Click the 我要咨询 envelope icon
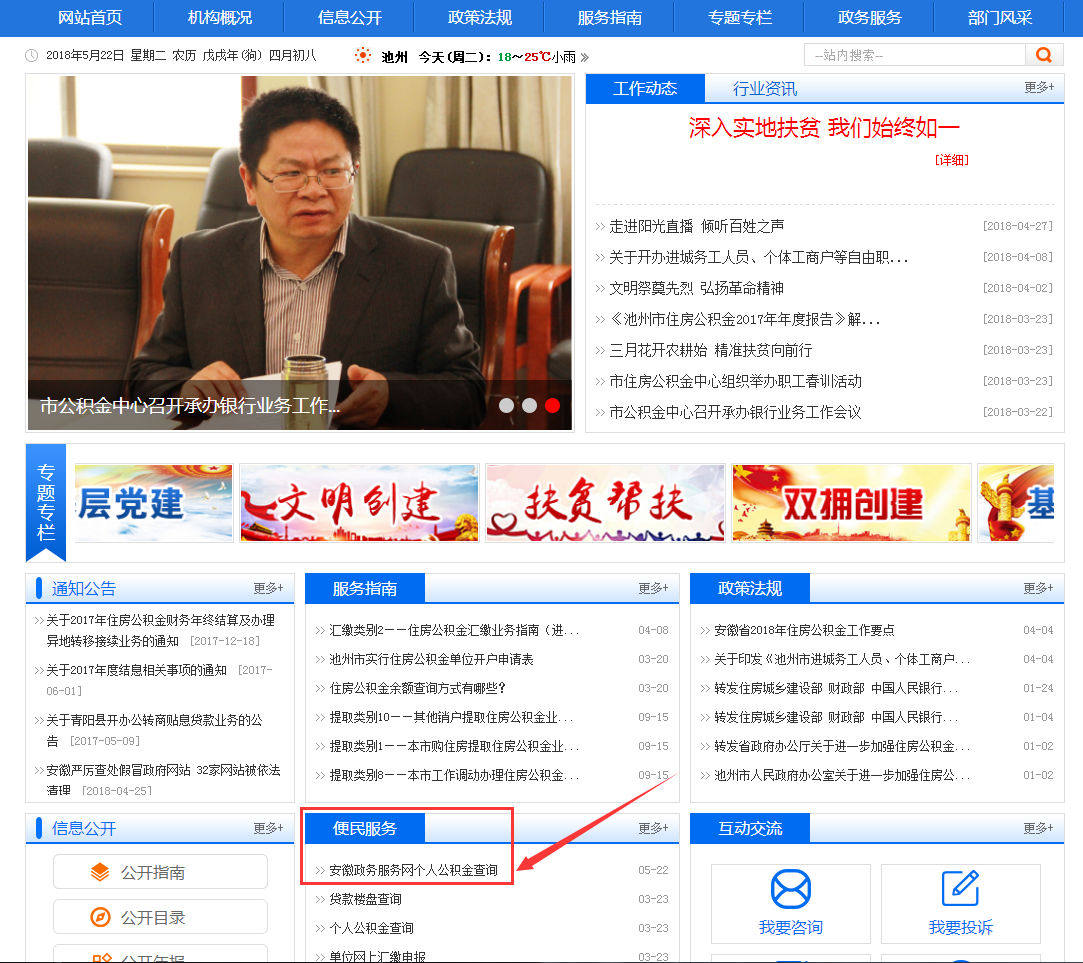Viewport: 1083px width, 963px height. click(x=790, y=888)
